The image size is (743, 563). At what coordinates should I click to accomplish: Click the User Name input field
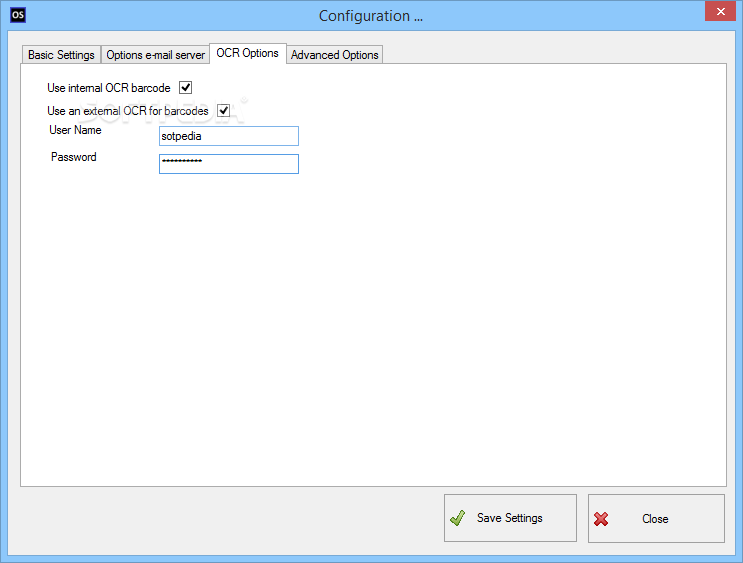(x=229, y=136)
